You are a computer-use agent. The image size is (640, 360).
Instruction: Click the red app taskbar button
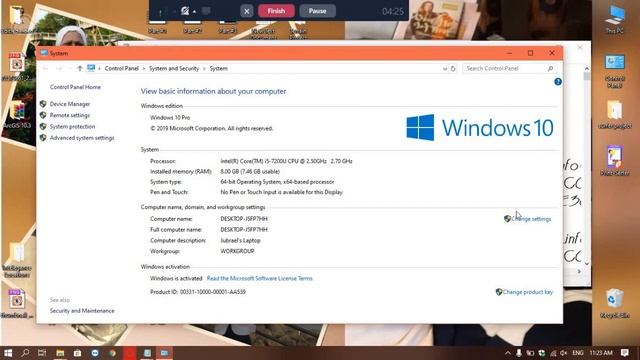click(x=130, y=353)
